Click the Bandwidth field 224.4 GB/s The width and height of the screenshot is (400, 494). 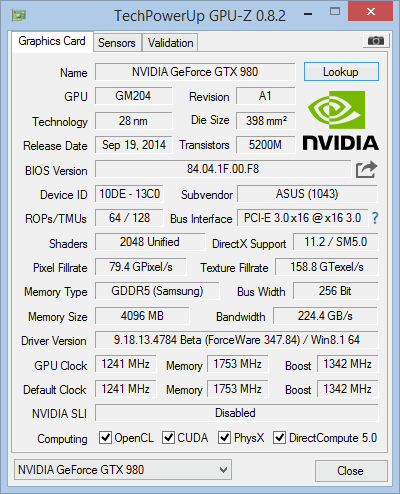[x=325, y=316]
